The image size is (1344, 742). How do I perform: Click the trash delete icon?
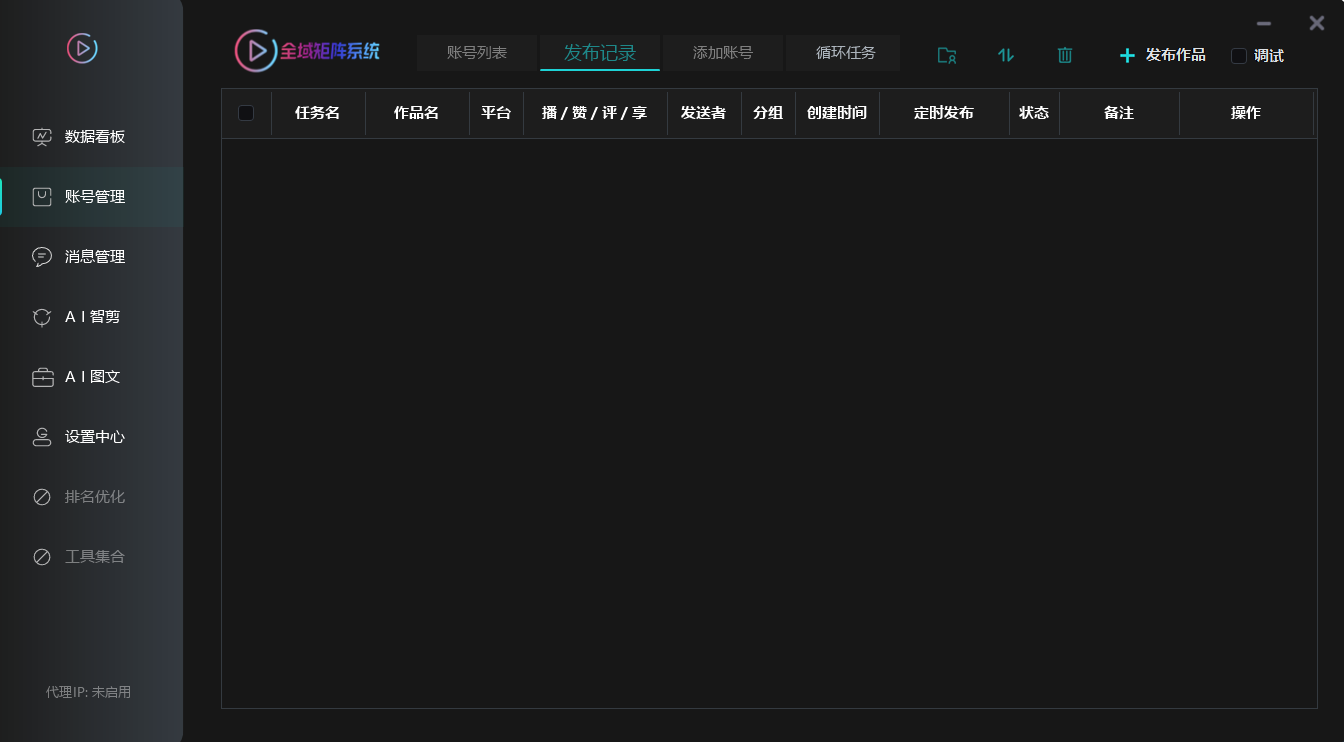coord(1065,56)
